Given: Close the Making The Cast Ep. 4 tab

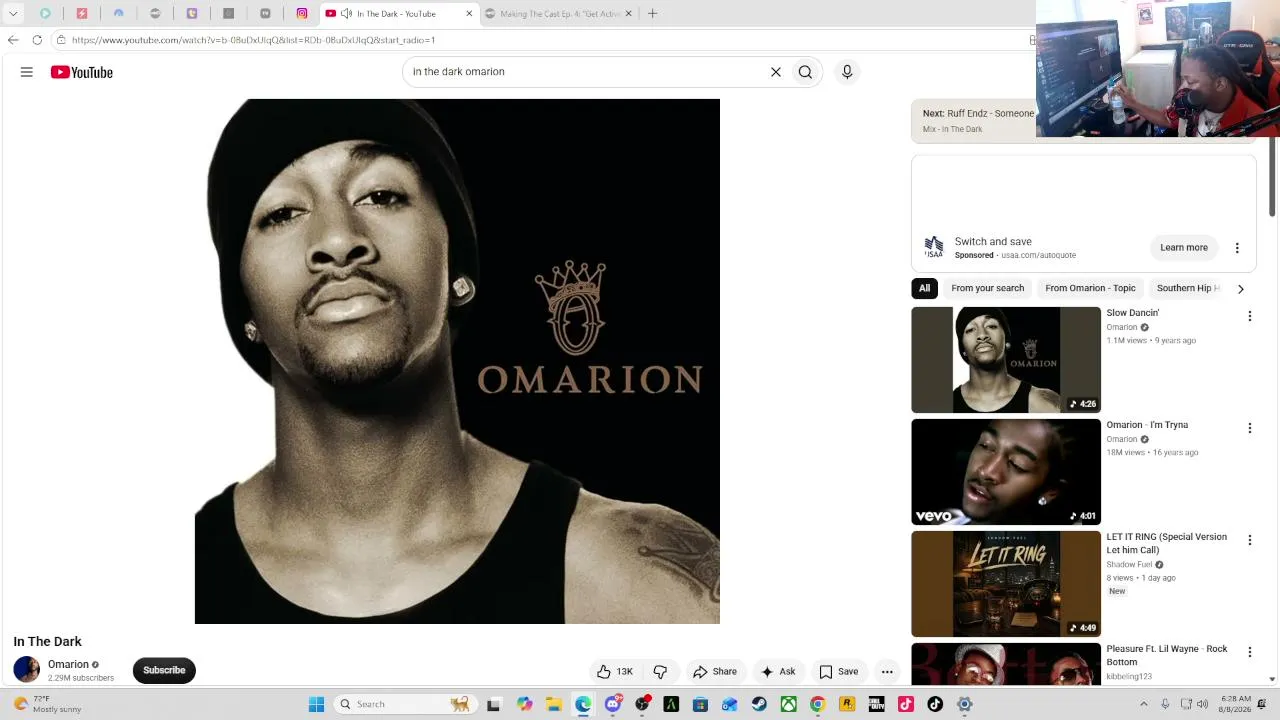Looking at the screenshot, I should click(629, 14).
